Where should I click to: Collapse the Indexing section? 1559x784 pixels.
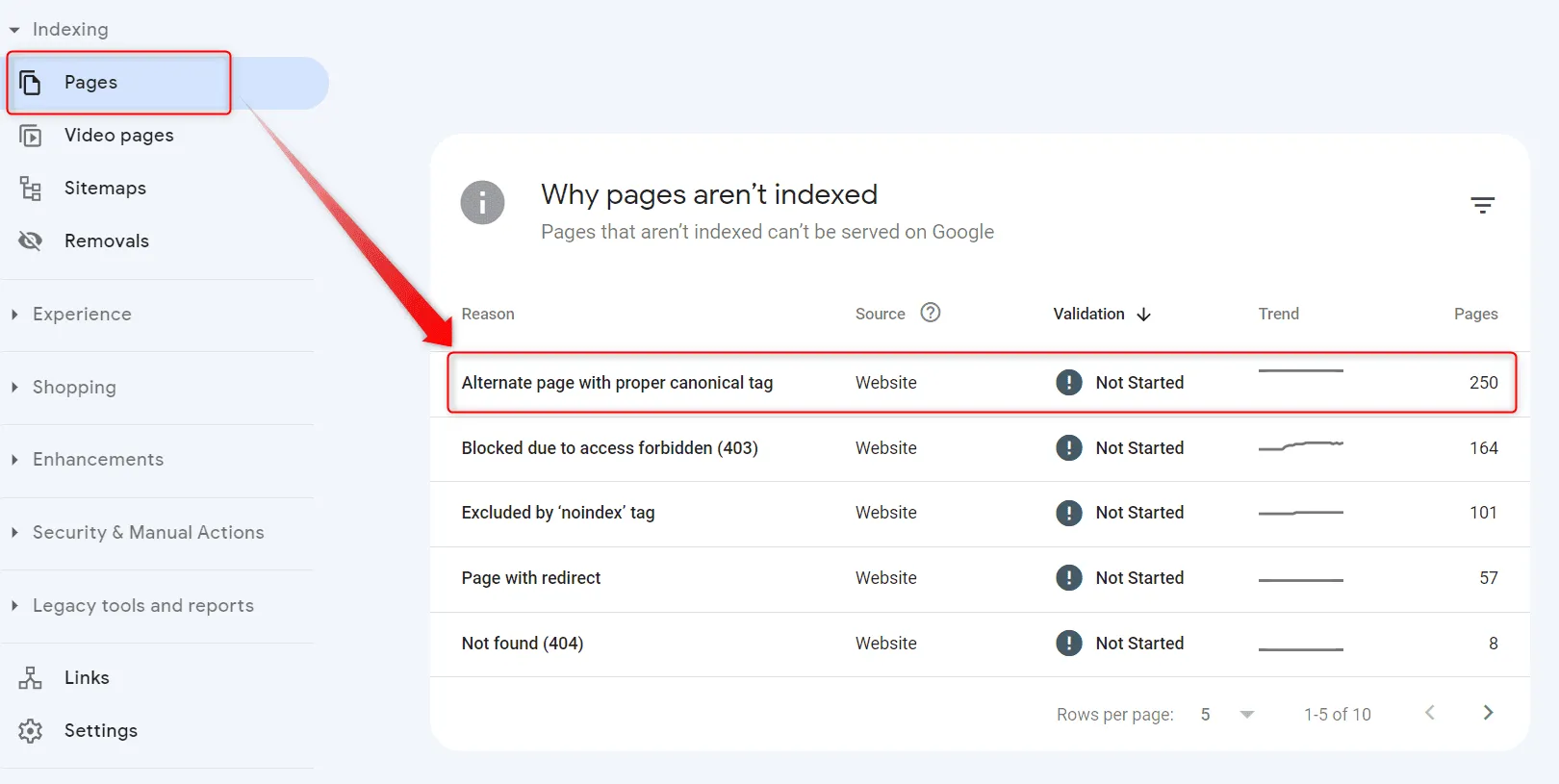click(x=58, y=30)
